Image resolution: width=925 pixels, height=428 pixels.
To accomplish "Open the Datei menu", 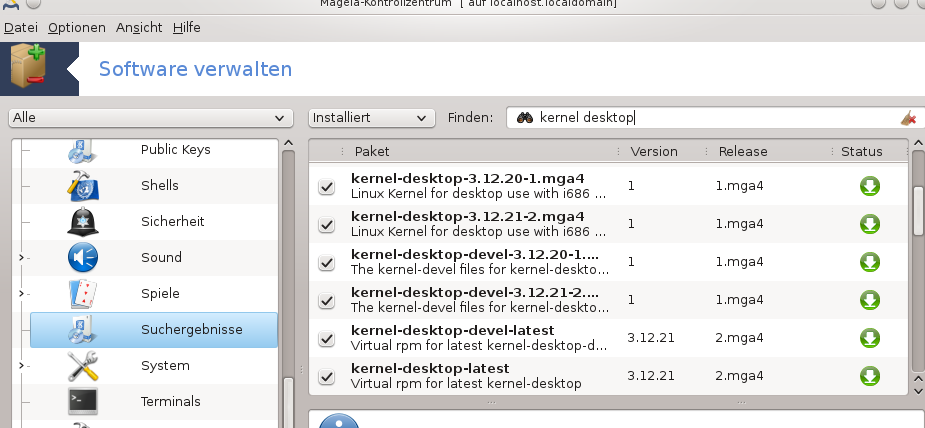I will [x=21, y=28].
